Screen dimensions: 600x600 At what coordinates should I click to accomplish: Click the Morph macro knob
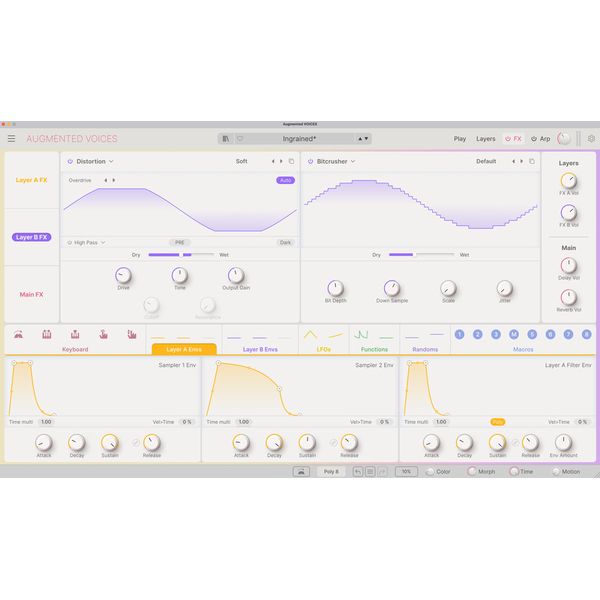click(472, 471)
